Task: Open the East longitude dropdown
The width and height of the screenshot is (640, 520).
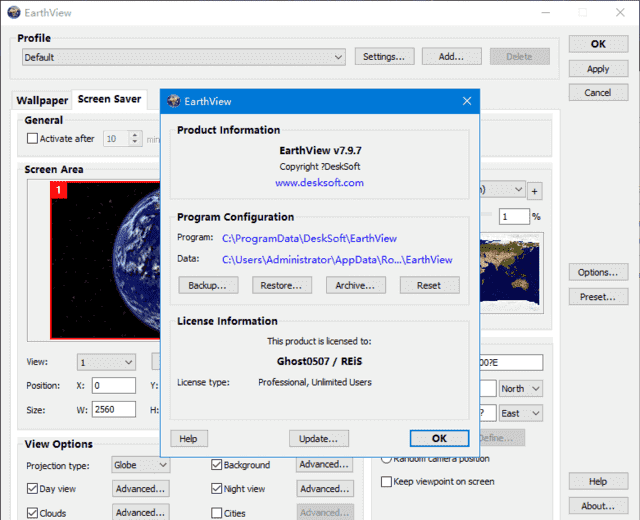Action: (x=521, y=413)
